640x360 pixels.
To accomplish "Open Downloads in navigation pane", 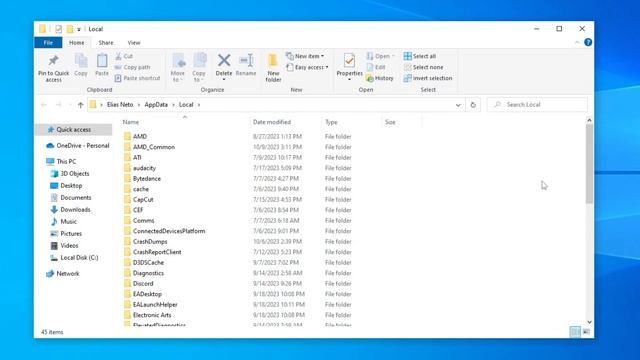I will pyautogui.click(x=70, y=209).
